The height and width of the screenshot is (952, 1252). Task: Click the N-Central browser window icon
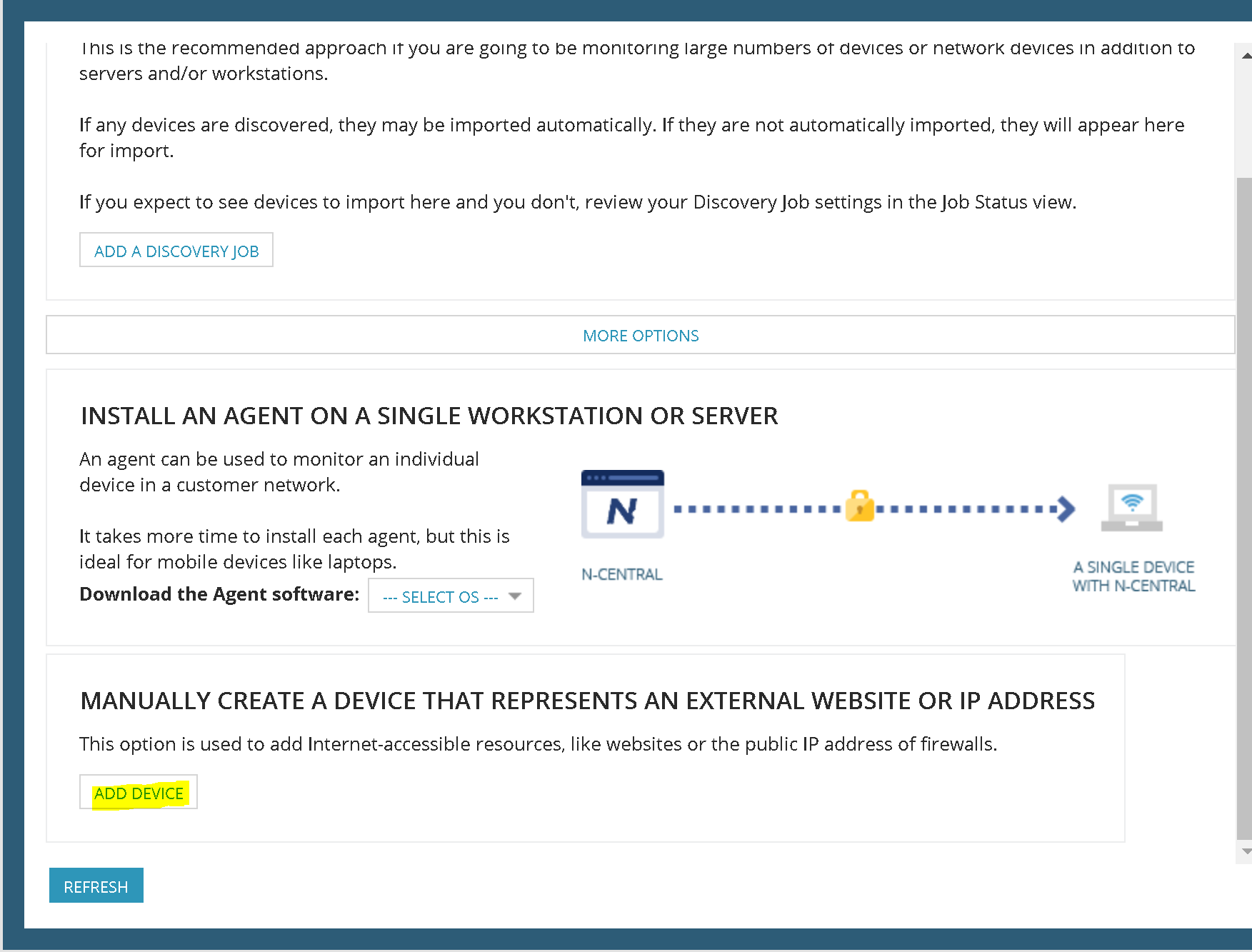623,504
